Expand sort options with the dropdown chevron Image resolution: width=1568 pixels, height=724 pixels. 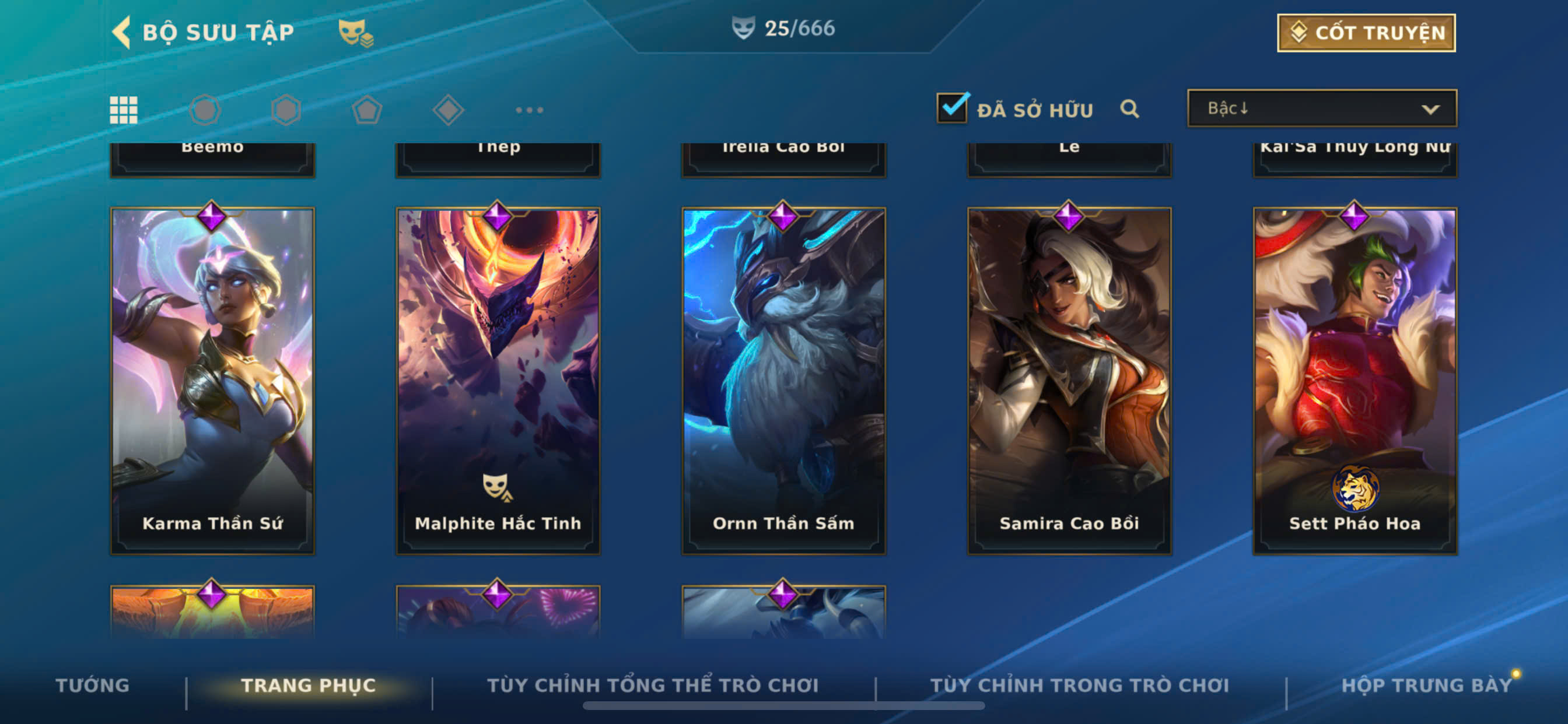pos(1430,110)
